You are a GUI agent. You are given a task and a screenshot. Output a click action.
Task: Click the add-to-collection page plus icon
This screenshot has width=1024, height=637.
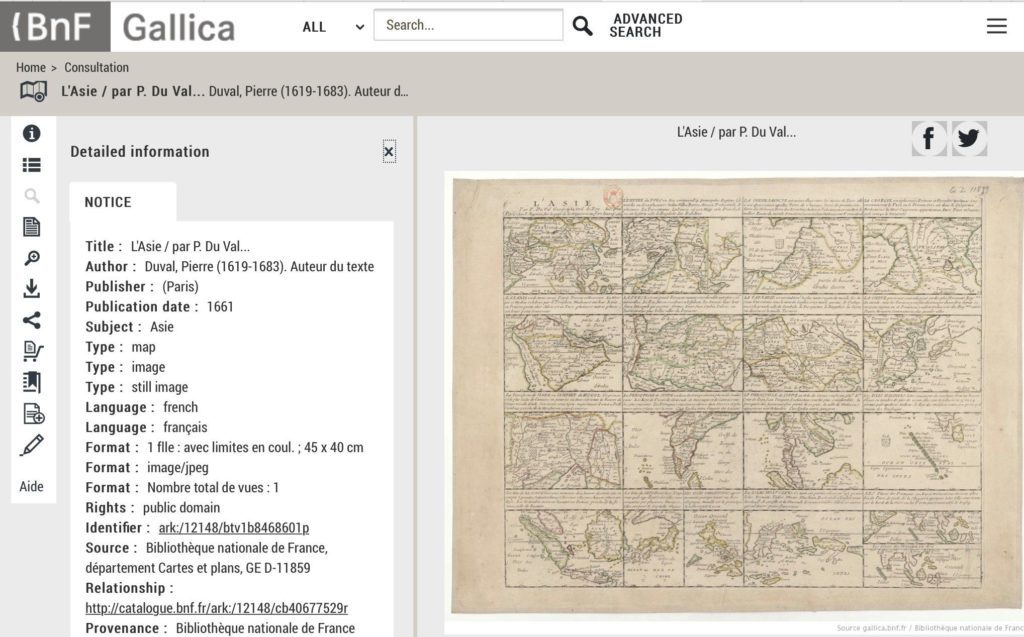(x=33, y=414)
